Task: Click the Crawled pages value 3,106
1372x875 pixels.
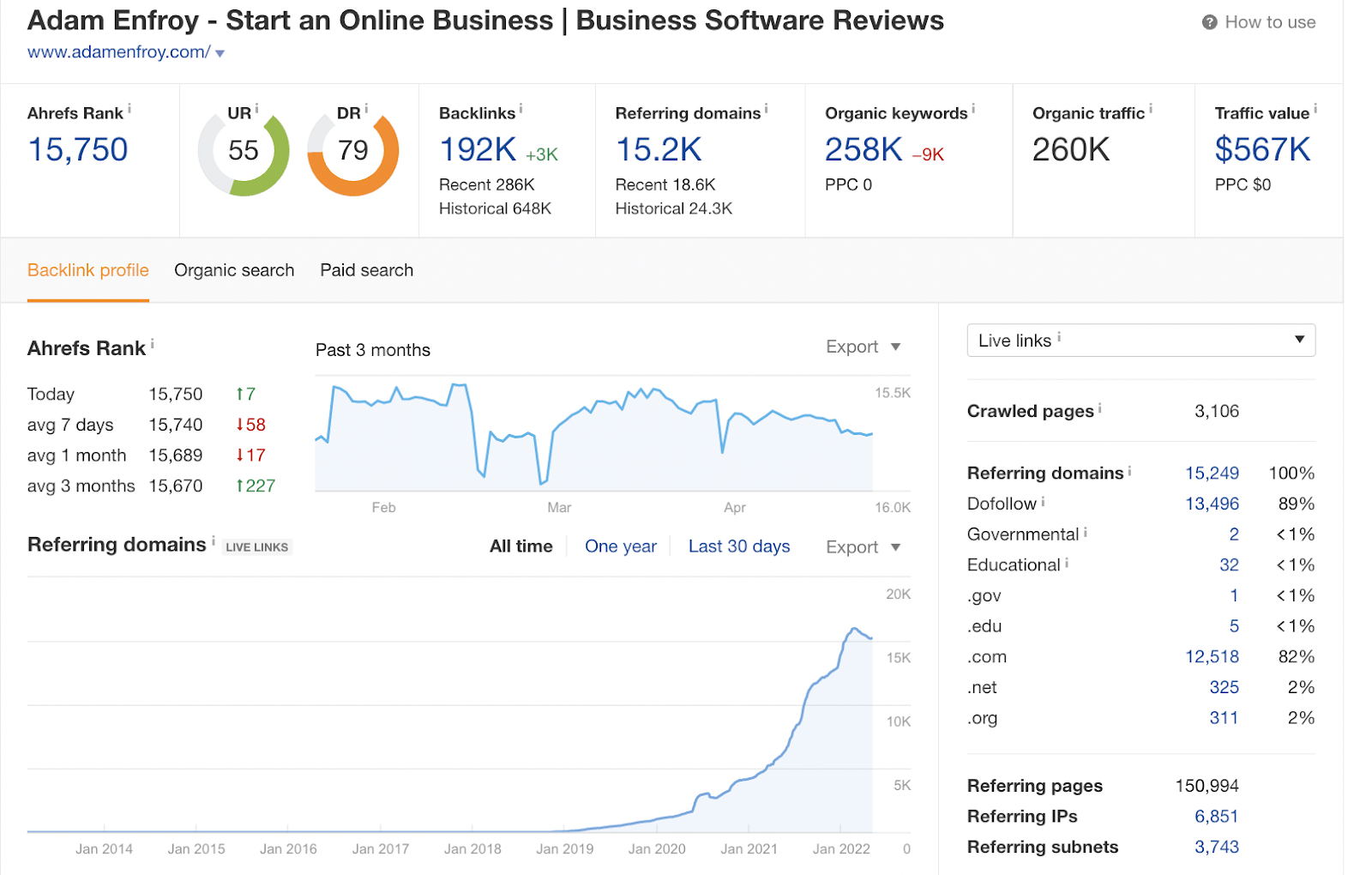Action: click(x=1217, y=412)
